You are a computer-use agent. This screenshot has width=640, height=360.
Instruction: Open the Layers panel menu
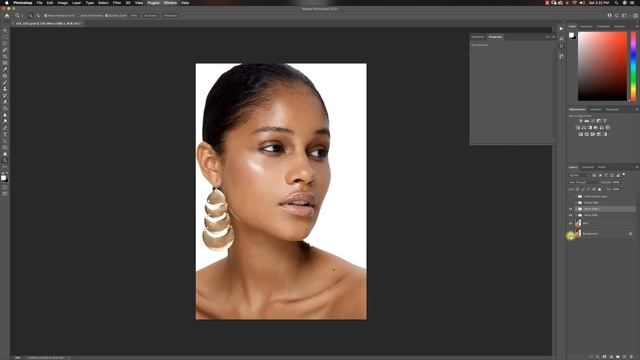click(637, 167)
